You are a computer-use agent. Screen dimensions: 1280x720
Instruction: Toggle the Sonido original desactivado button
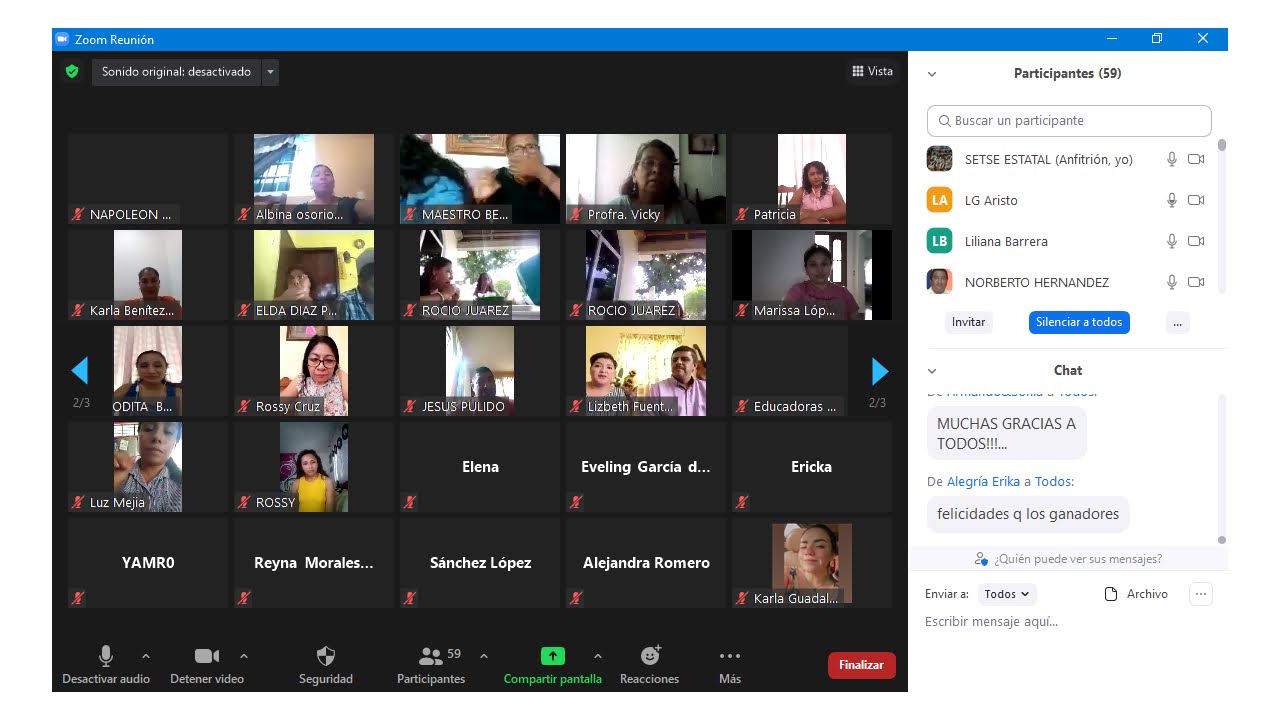[176, 72]
